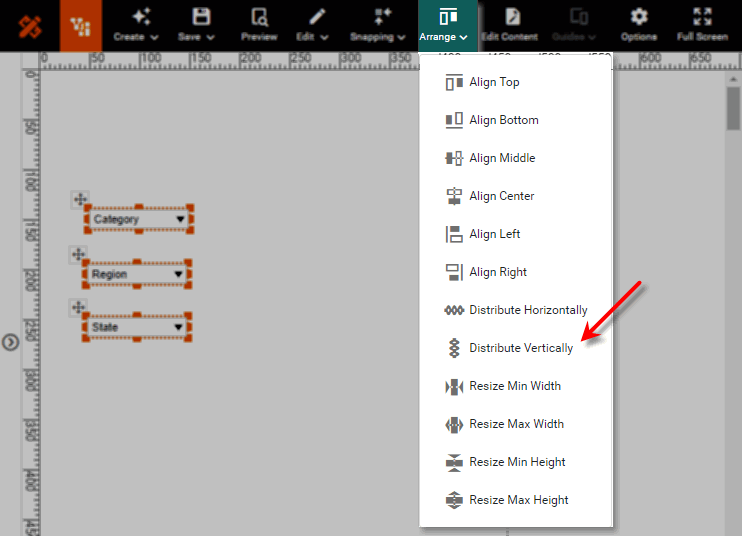
Task: Select the Align Bottom icon
Action: (x=454, y=120)
